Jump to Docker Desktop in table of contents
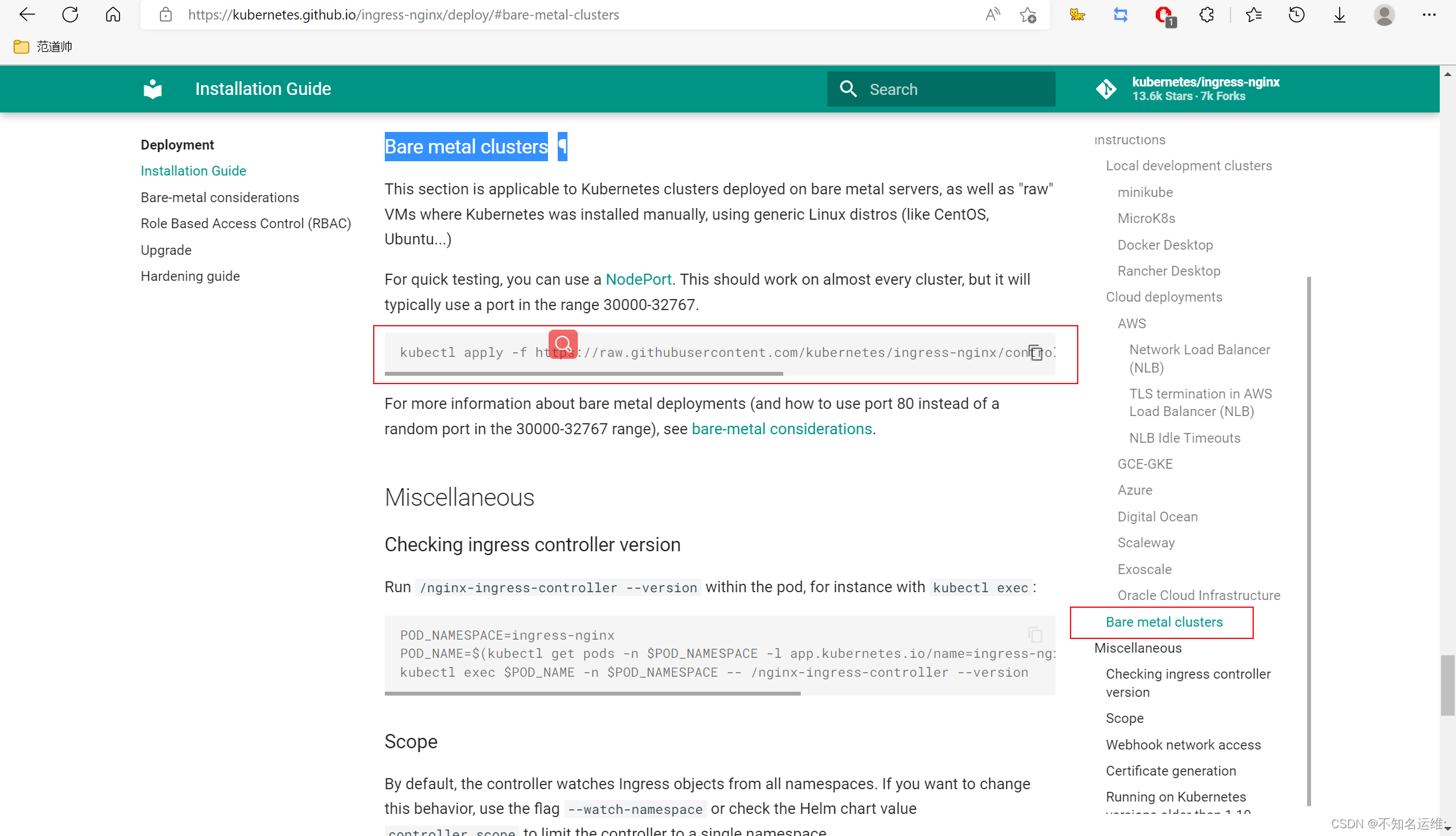Screen dimensions: 1456x836 click(x=1165, y=245)
